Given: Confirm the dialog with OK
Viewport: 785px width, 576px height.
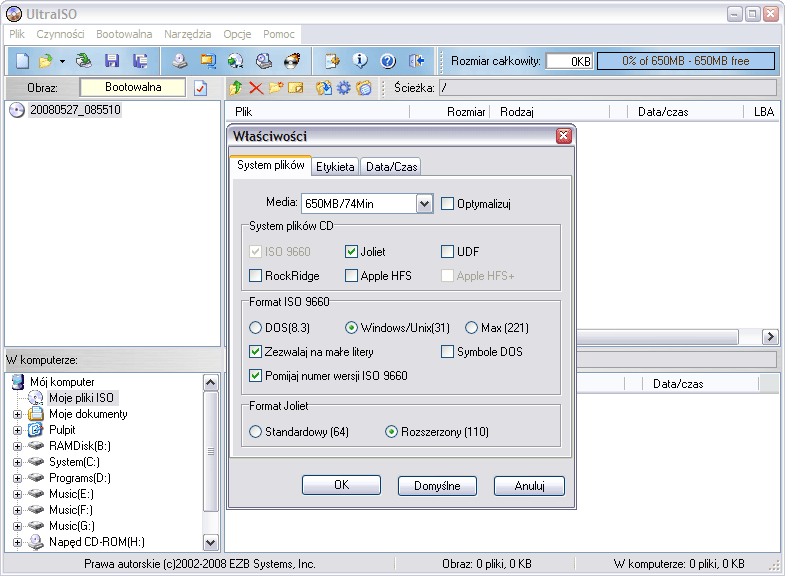Looking at the screenshot, I should [x=341, y=485].
